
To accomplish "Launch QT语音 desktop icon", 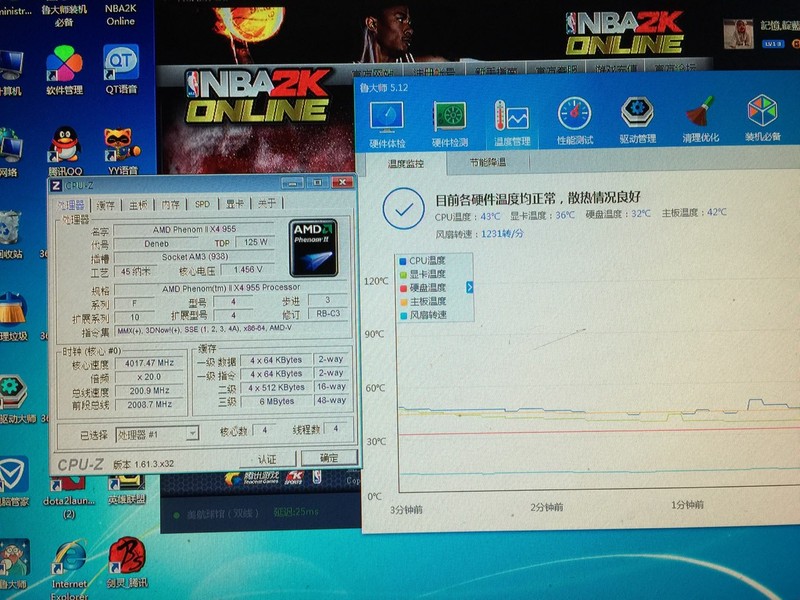I will click(x=121, y=69).
